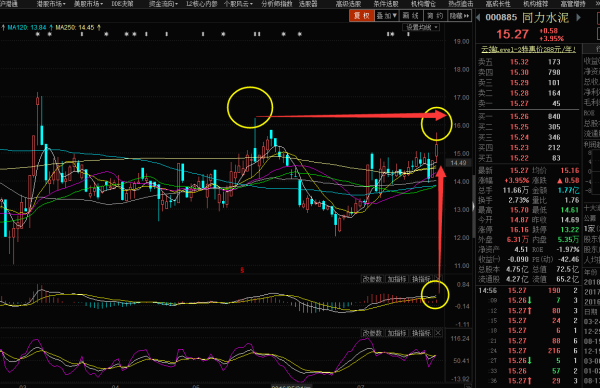Expand the 设置均线 dropdown

point(421,27)
